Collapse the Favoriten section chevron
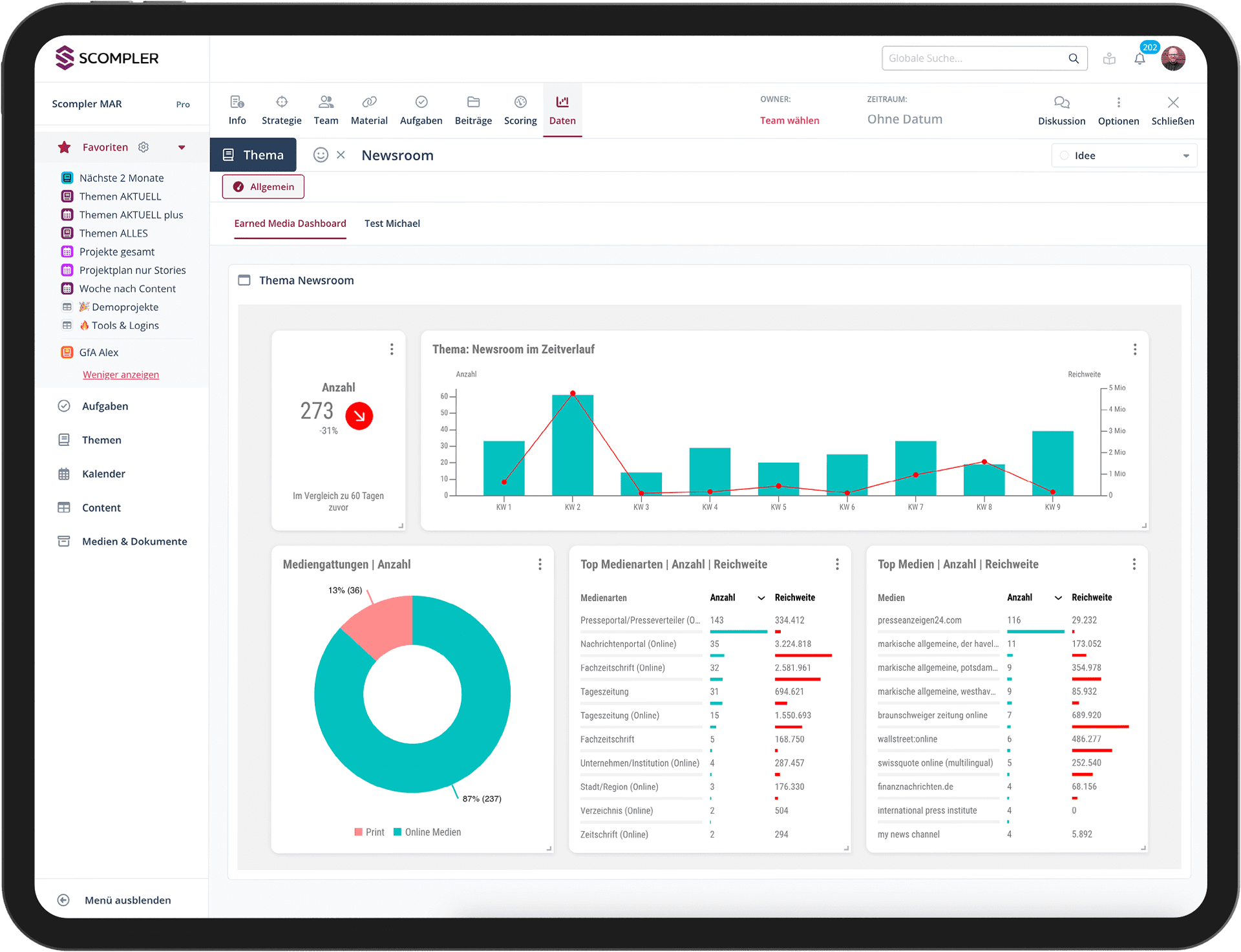Screen dimensions: 1241x952 click(x=182, y=147)
